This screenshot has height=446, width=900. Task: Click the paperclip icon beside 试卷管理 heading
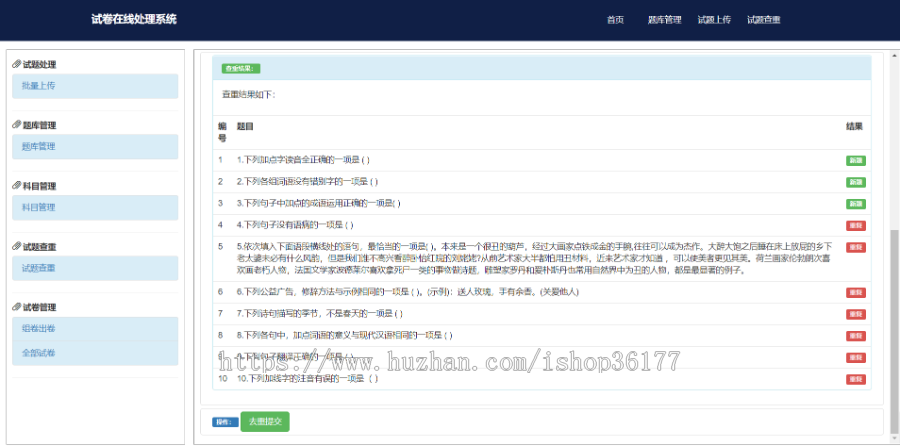coord(17,307)
